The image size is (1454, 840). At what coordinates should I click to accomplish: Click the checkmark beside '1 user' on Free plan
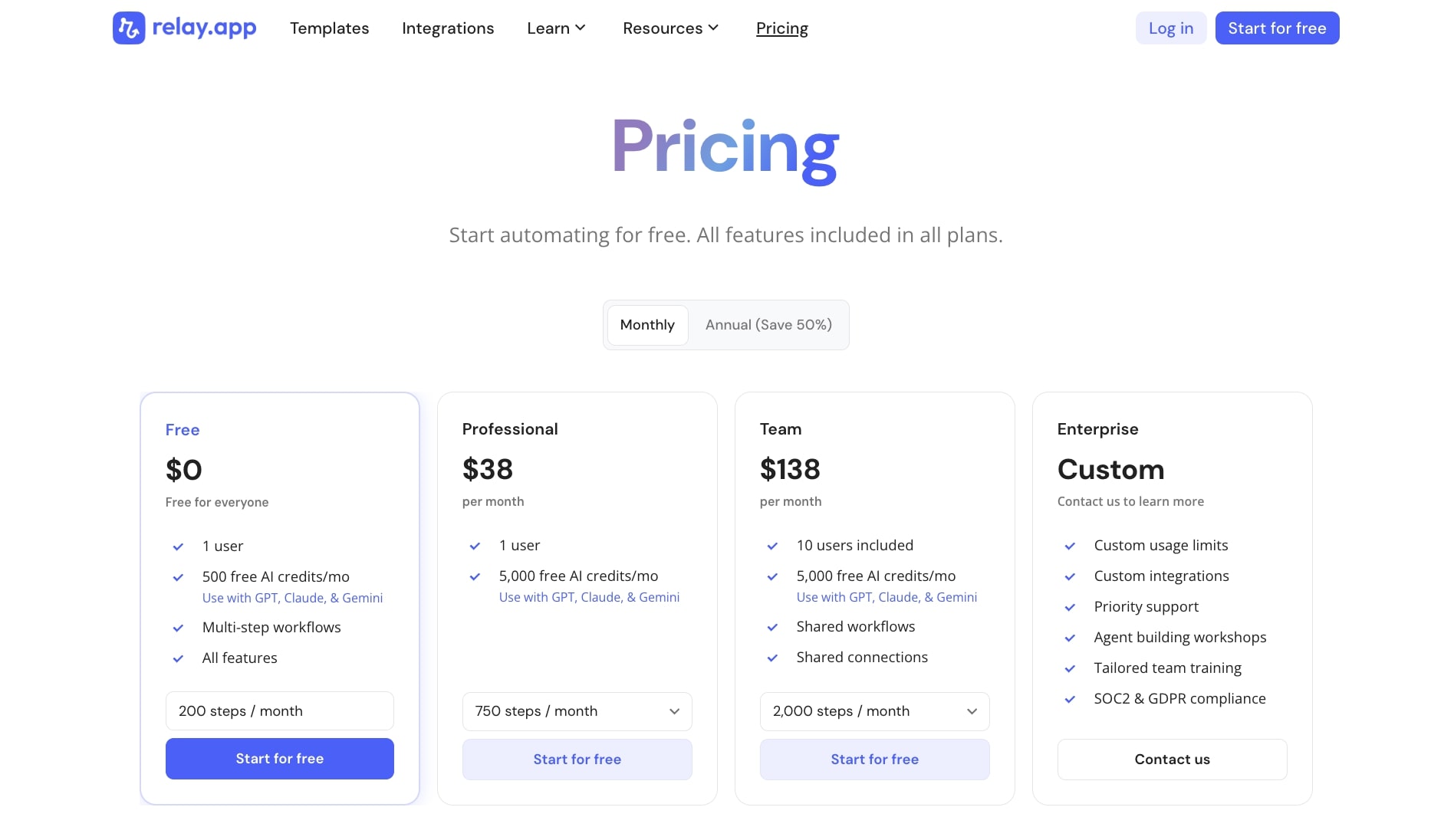[179, 546]
